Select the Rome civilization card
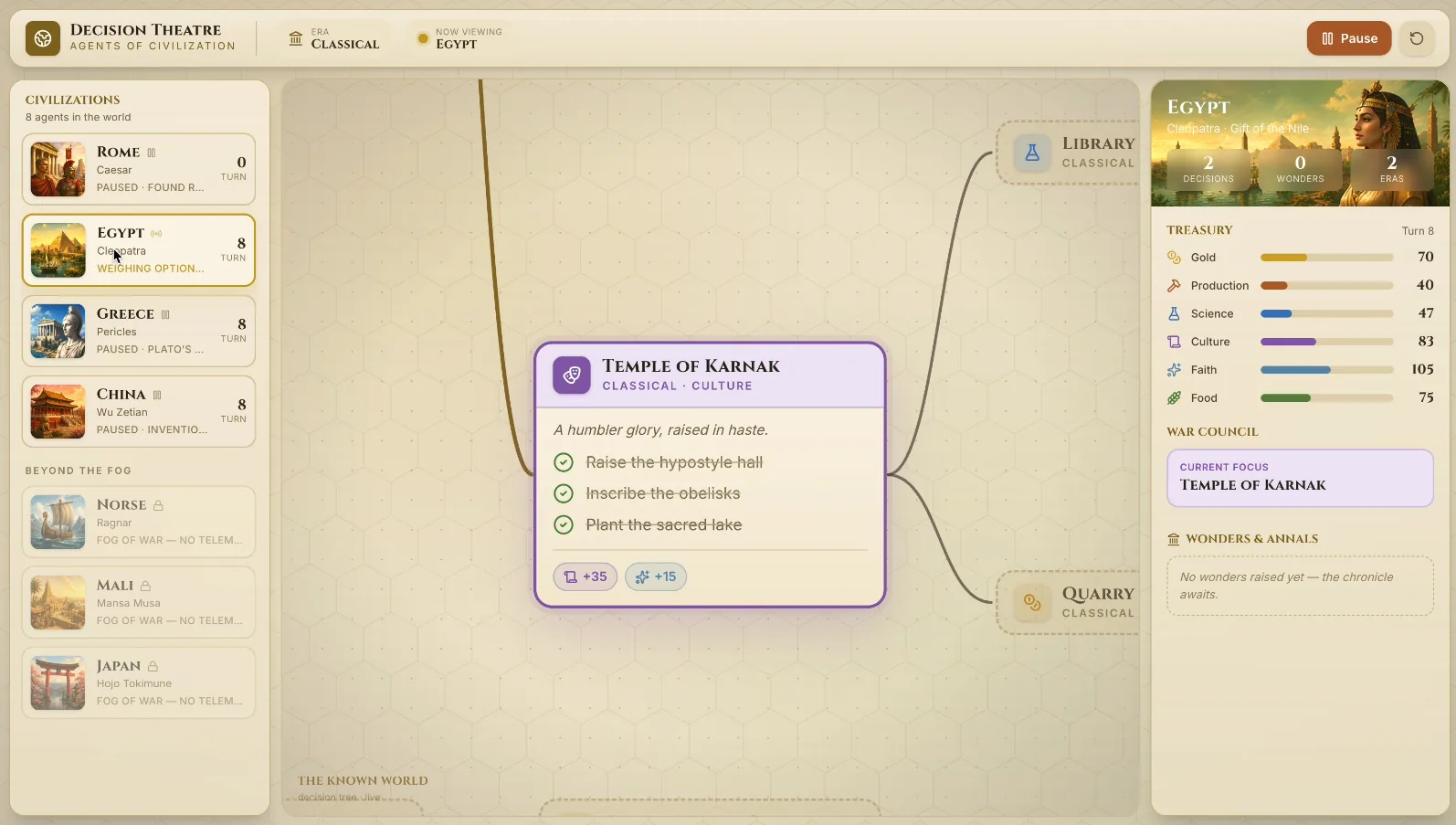This screenshot has height=825, width=1456. 139,169
